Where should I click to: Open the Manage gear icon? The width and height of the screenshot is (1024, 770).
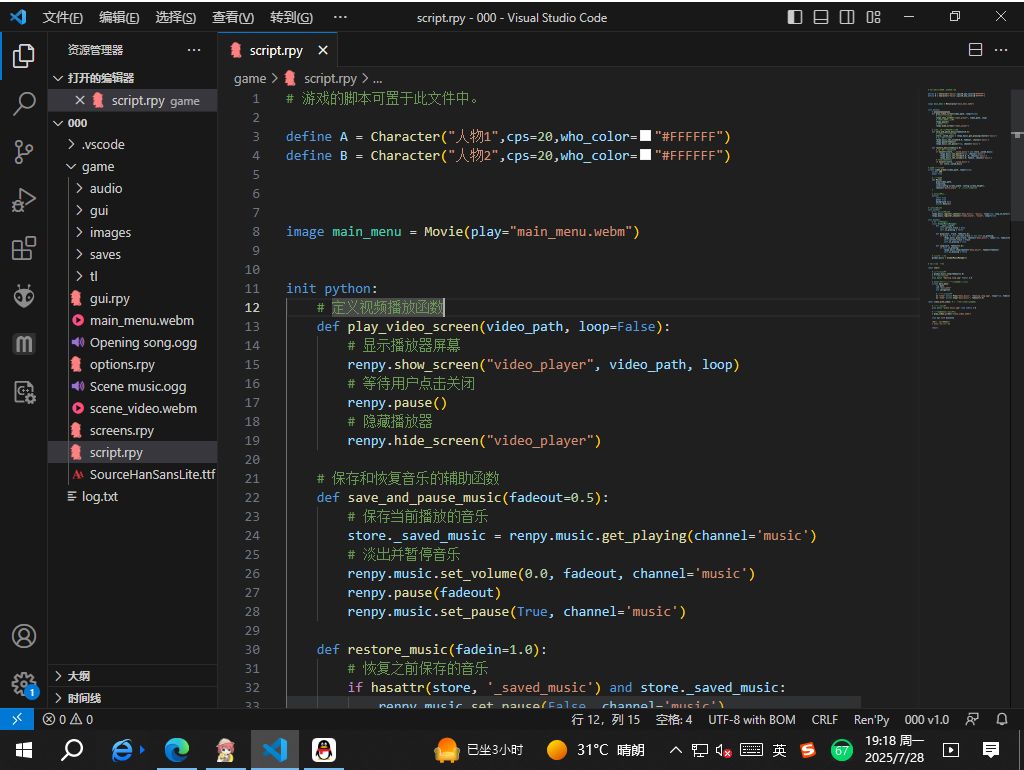coord(24,684)
